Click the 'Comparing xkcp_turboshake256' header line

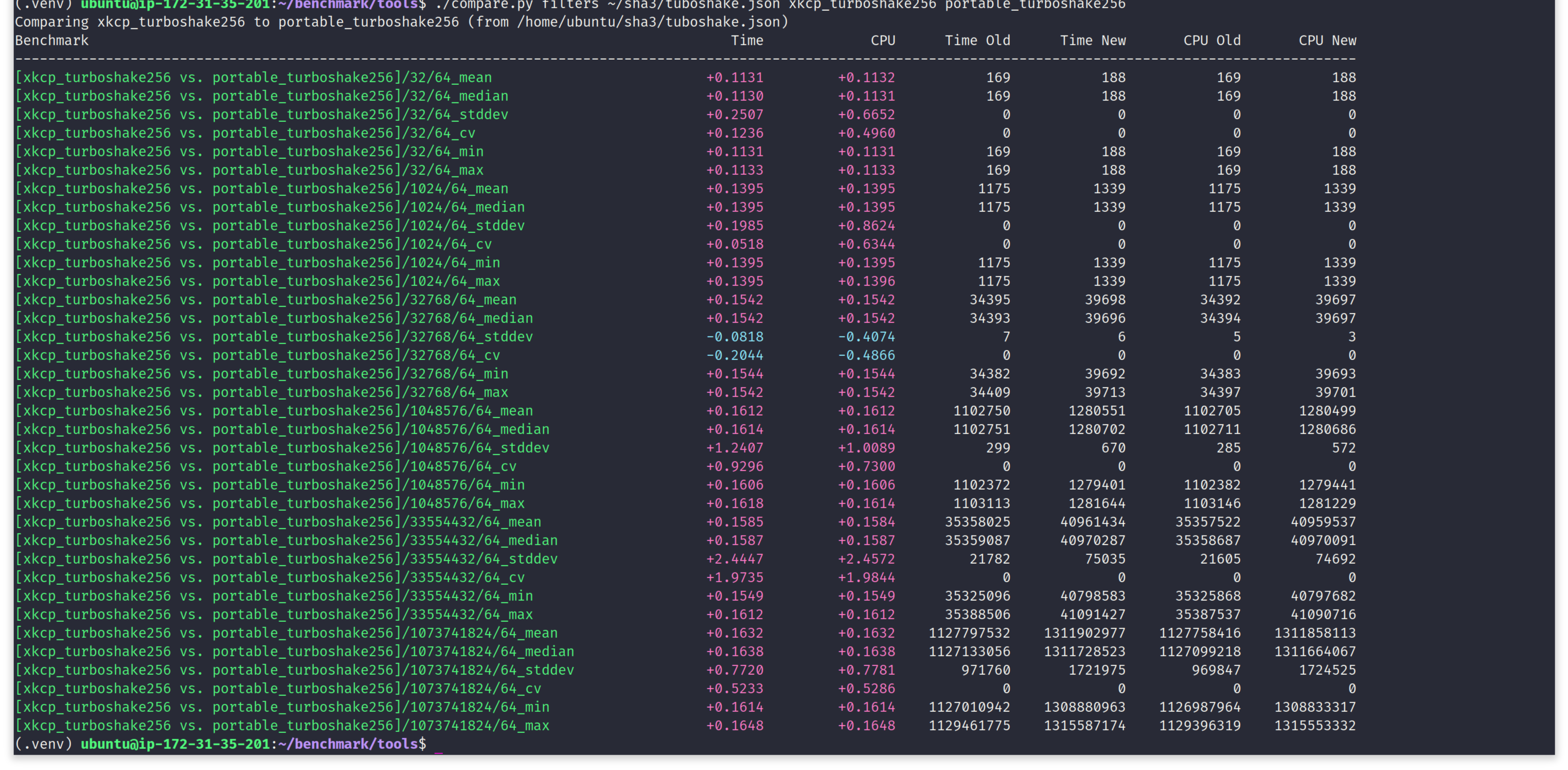(x=401, y=22)
